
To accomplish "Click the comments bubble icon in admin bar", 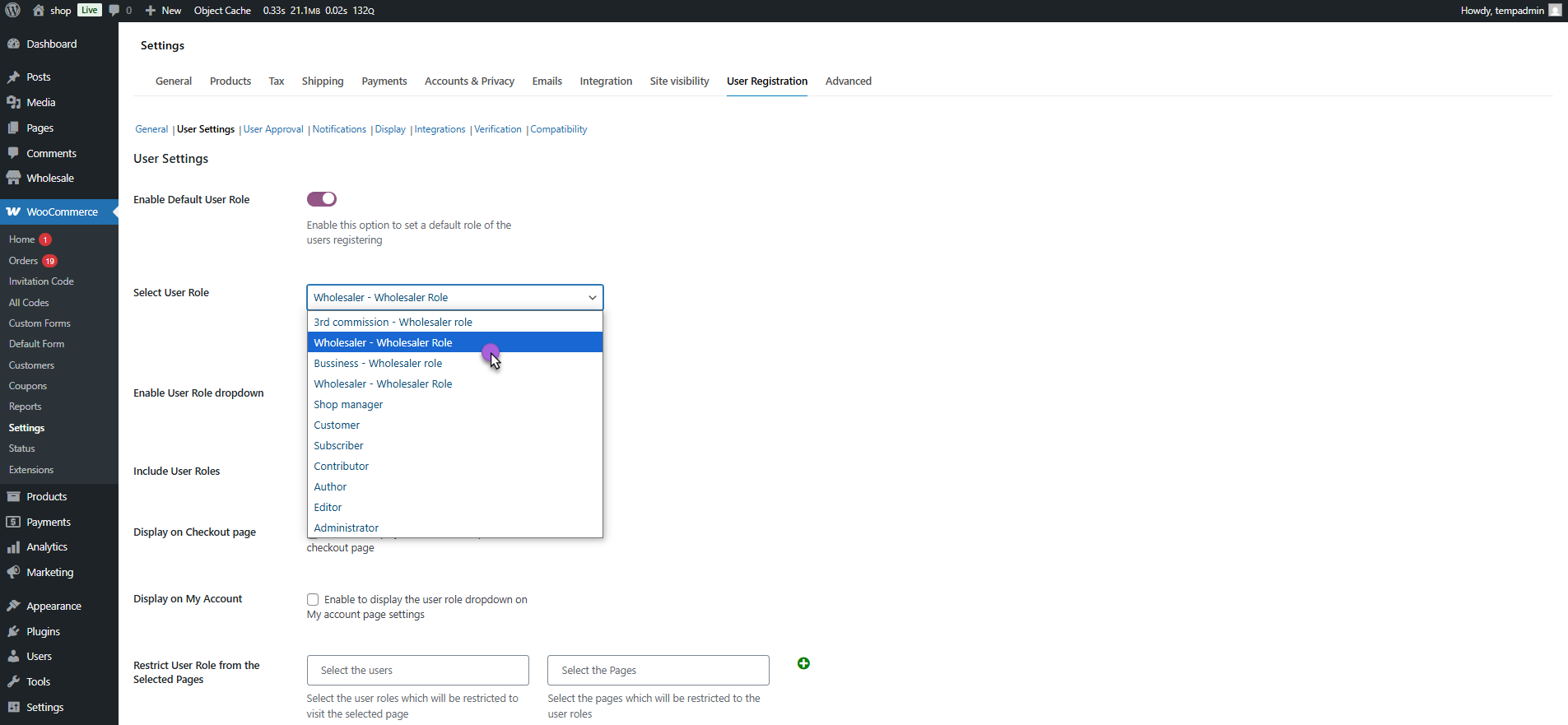I will pos(114,11).
